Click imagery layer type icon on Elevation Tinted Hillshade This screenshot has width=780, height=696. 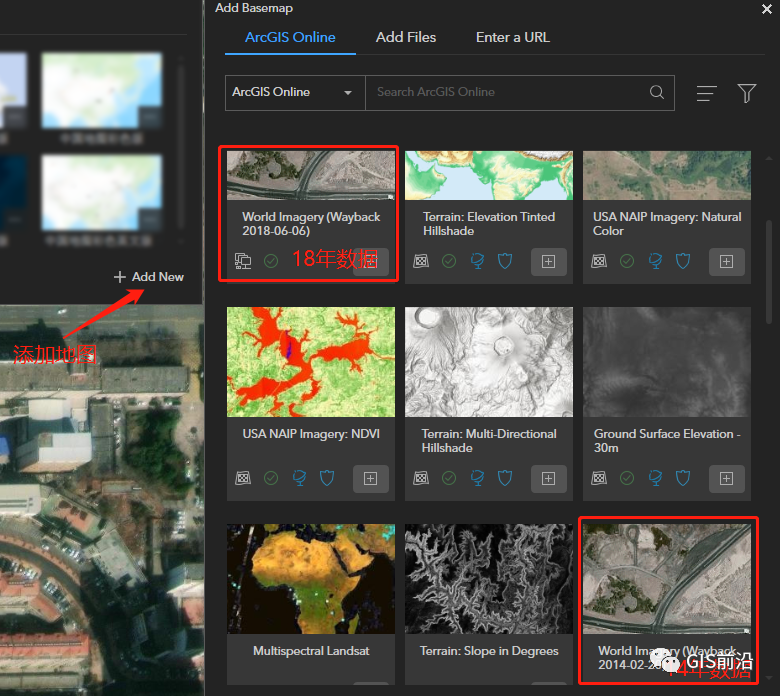pos(421,261)
